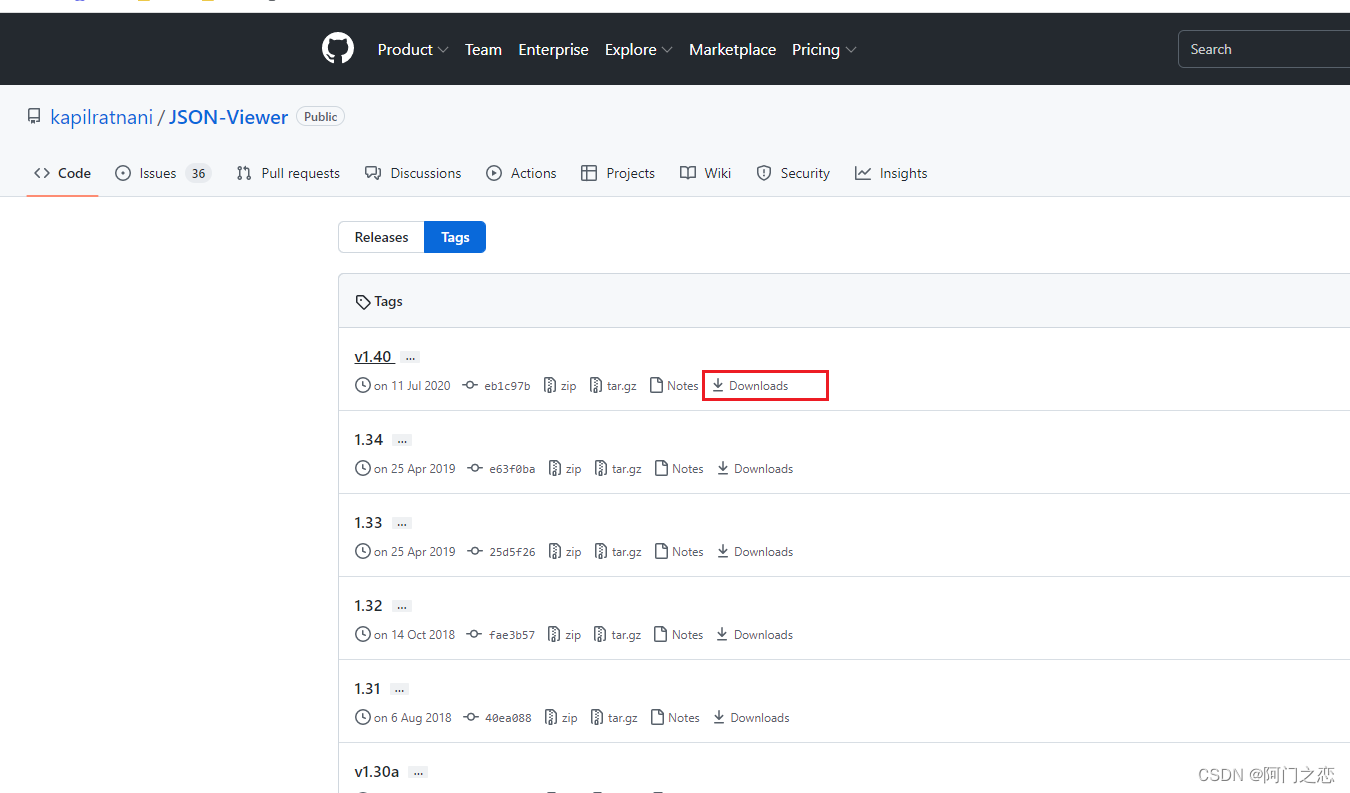Open the v1.30a tag link
The width and height of the screenshot is (1350, 793).
coord(377,772)
